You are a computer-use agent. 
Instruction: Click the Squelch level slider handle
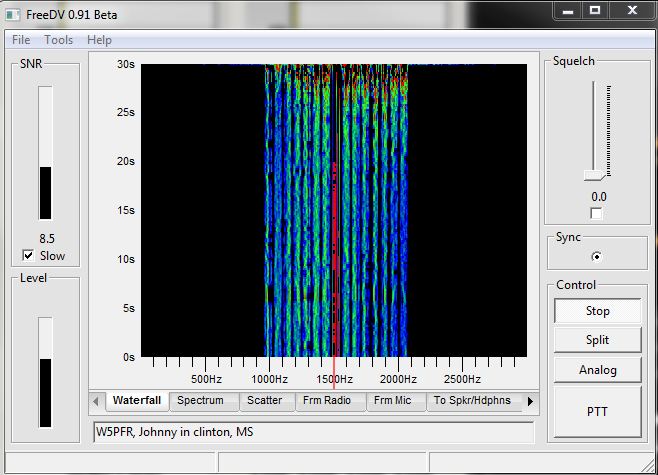[x=594, y=176]
